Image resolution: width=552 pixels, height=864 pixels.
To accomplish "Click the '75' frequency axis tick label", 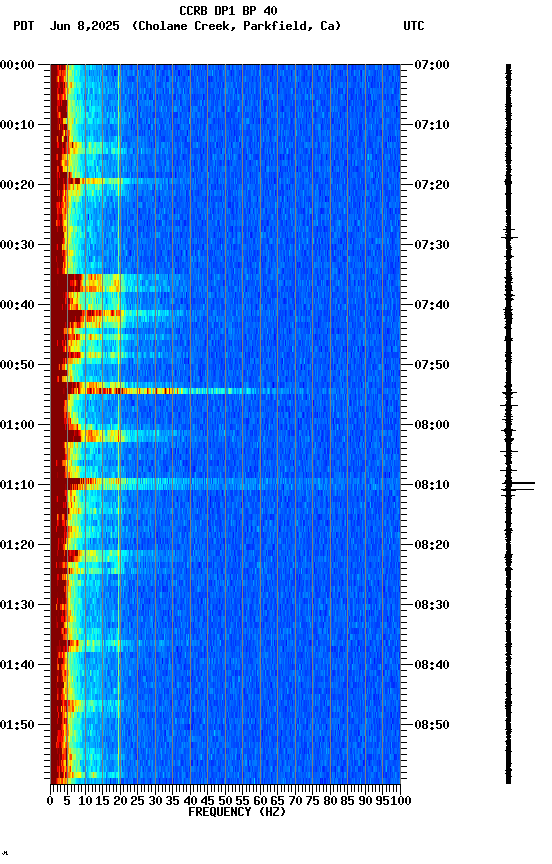I will point(312,802).
